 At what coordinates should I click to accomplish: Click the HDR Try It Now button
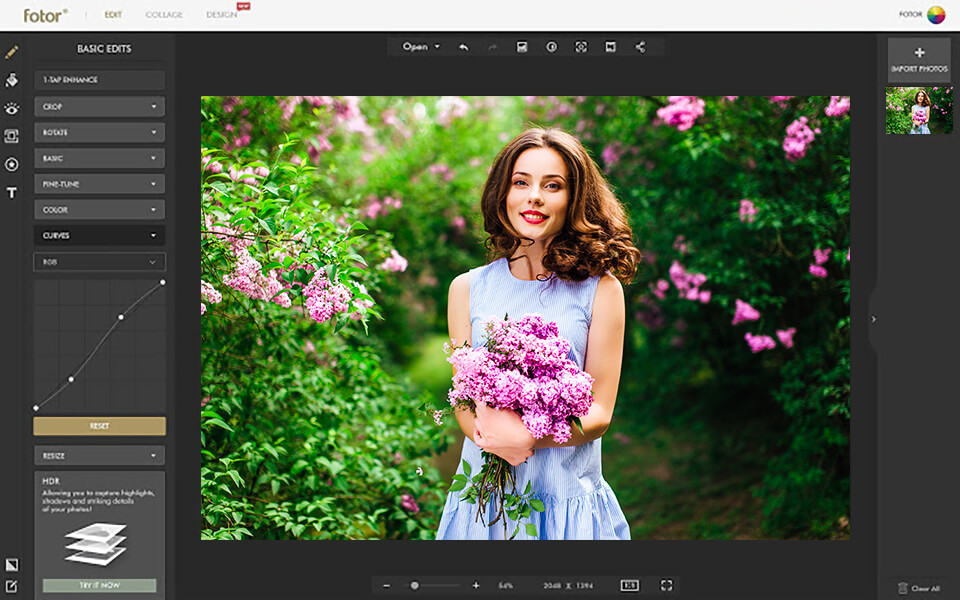(99, 585)
